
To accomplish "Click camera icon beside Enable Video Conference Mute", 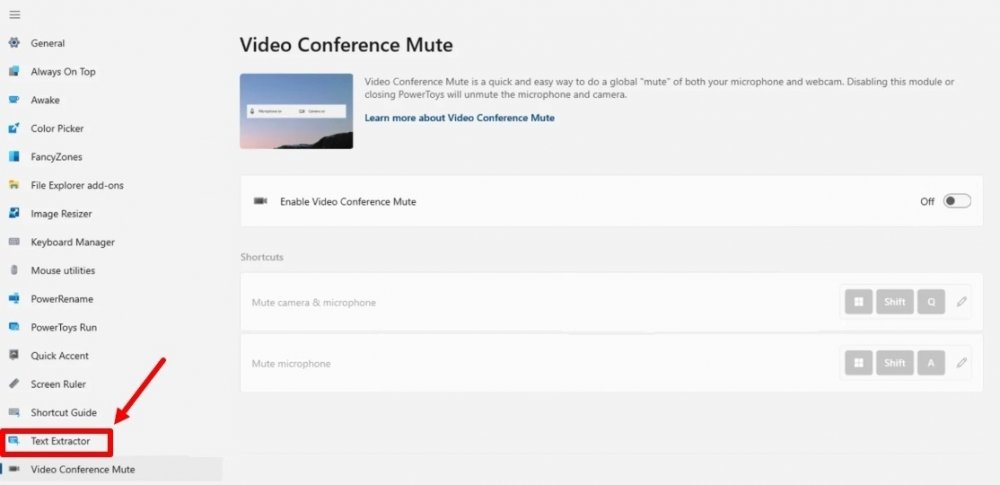I will pyautogui.click(x=260, y=201).
